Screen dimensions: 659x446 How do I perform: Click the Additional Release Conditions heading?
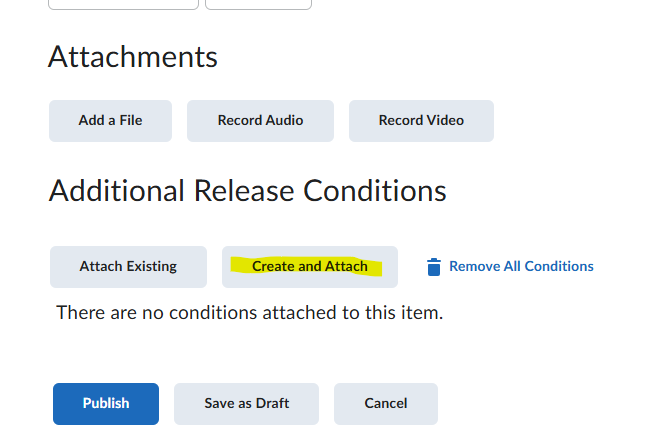(x=248, y=191)
